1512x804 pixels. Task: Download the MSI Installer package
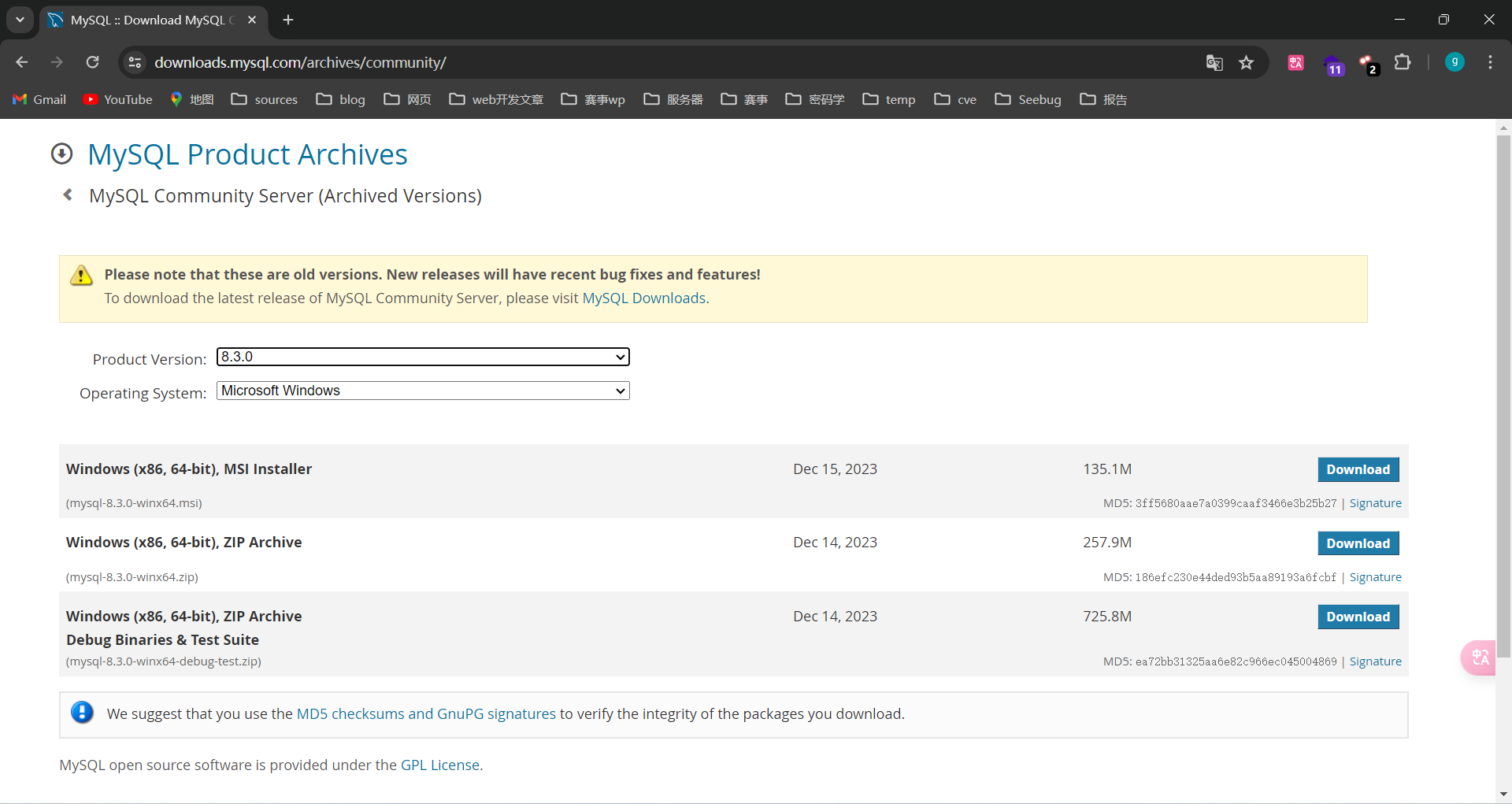coord(1358,469)
